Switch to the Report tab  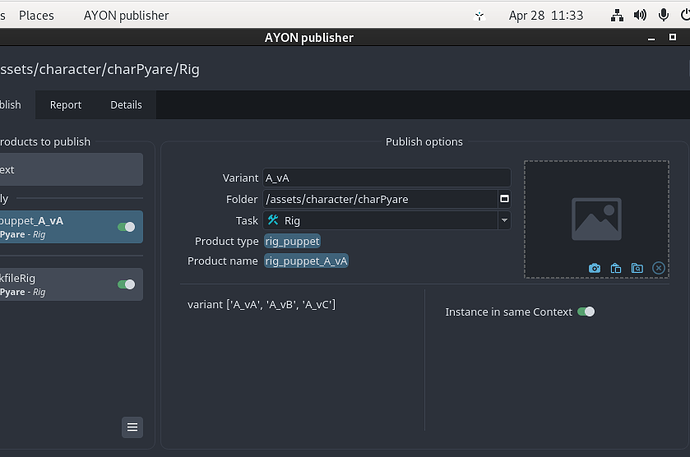click(x=66, y=105)
